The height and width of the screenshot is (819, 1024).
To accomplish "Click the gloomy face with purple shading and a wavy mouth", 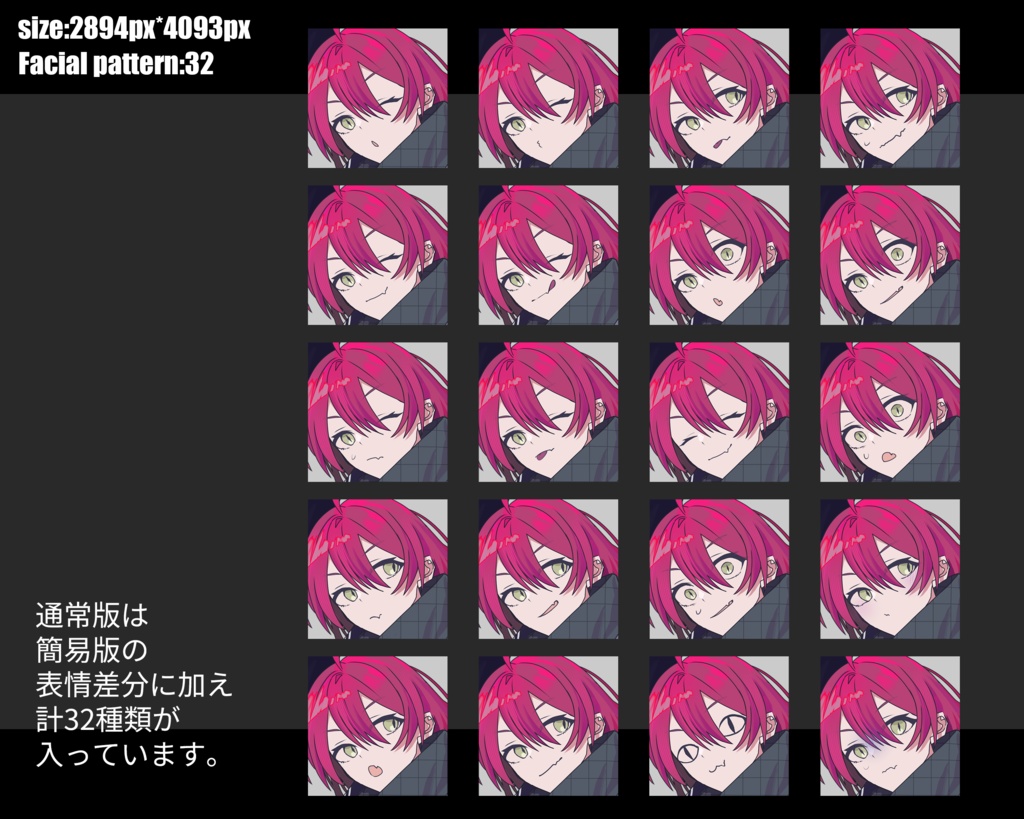I will (x=889, y=726).
